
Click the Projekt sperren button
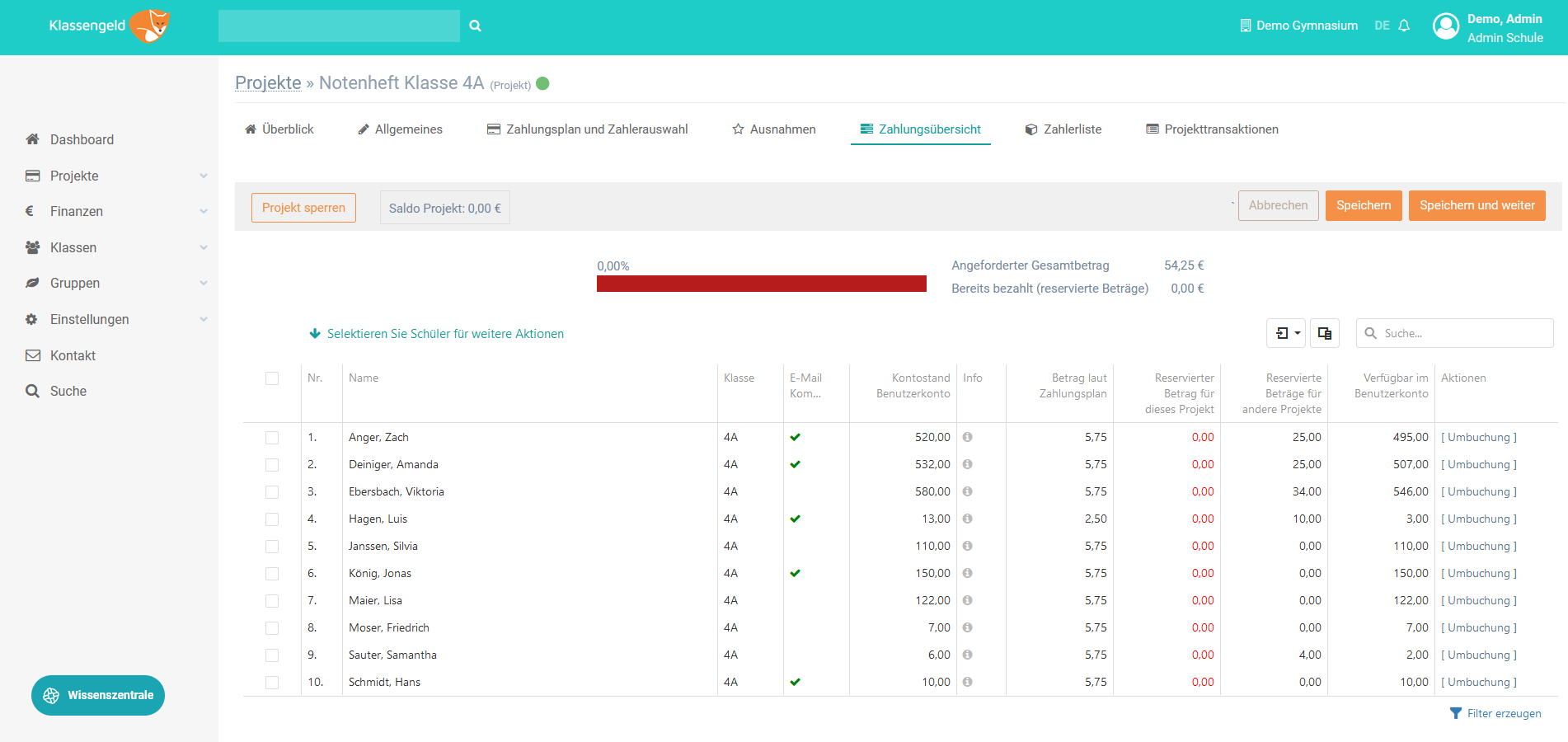click(x=303, y=208)
